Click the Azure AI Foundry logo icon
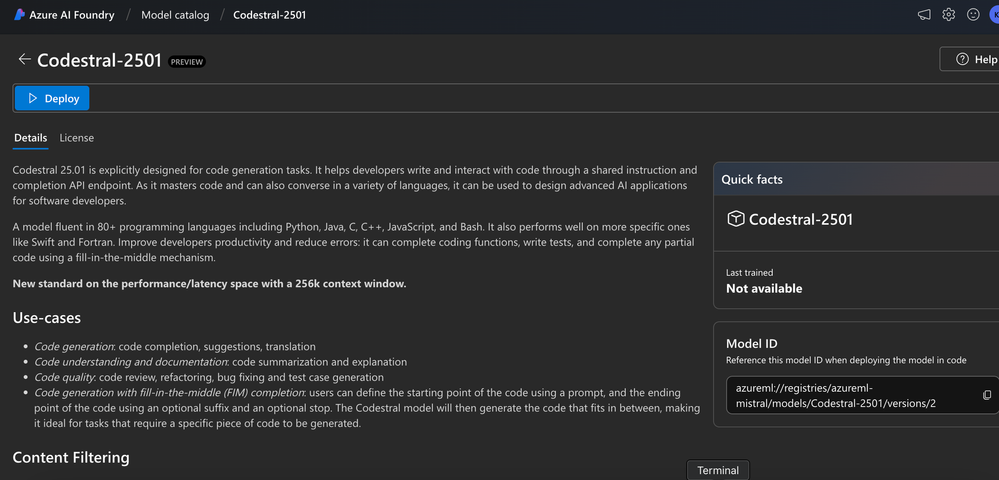This screenshot has height=480, width=999. coord(20,15)
